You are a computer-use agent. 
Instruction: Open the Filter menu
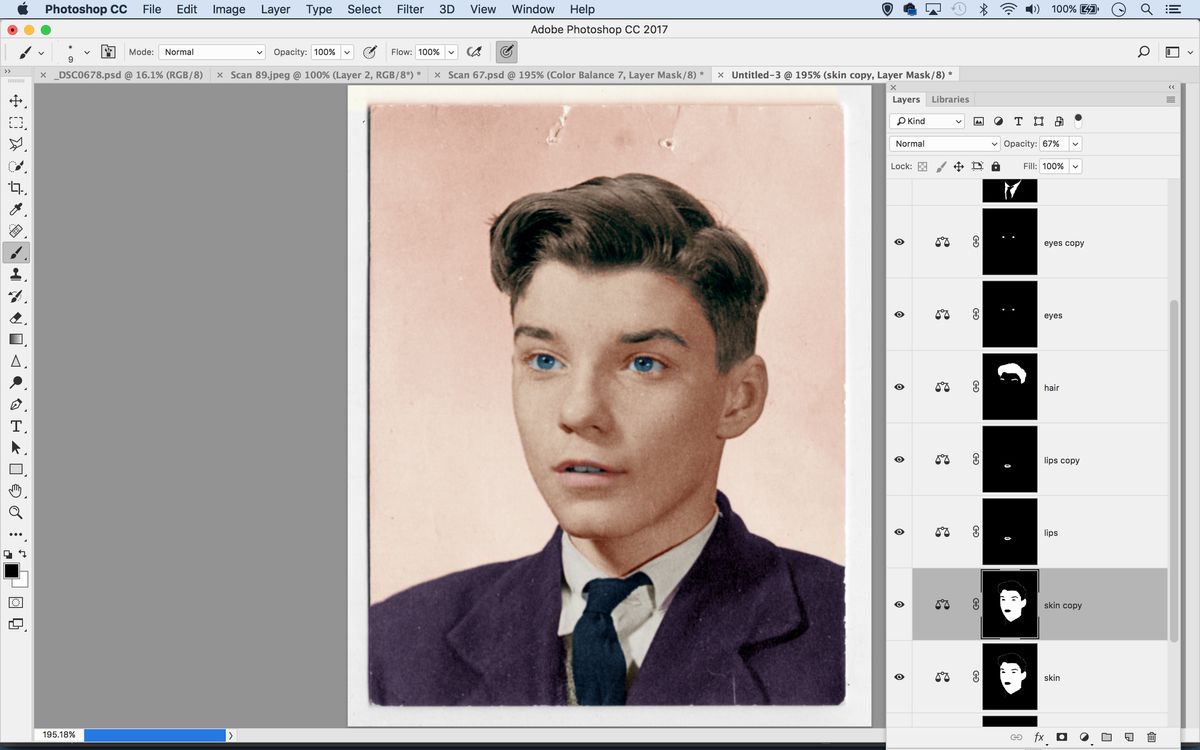(410, 9)
